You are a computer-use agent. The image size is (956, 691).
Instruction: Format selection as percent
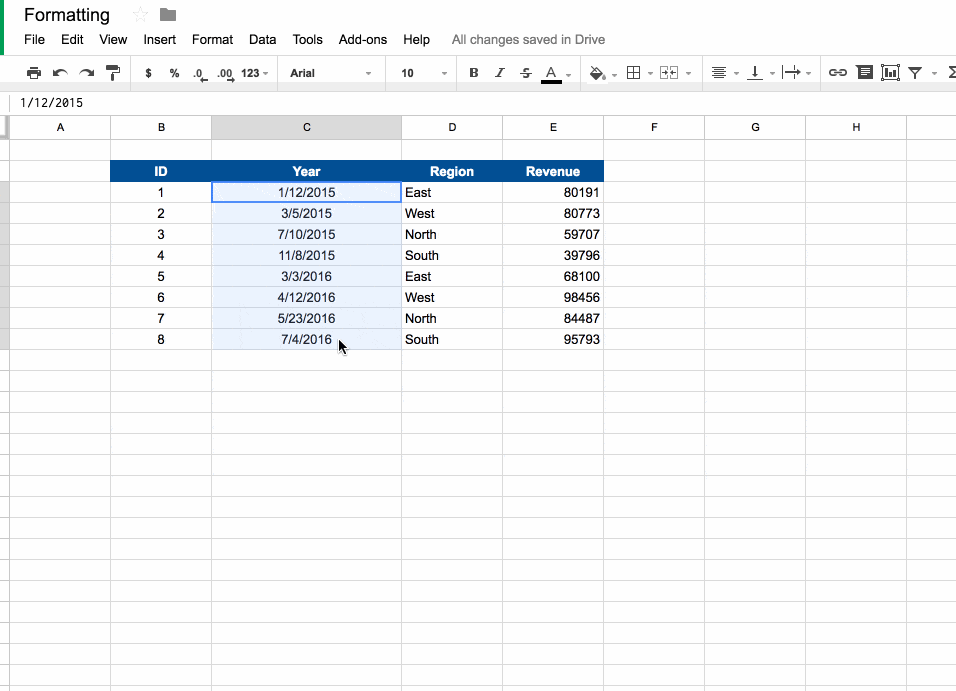[x=173, y=72]
